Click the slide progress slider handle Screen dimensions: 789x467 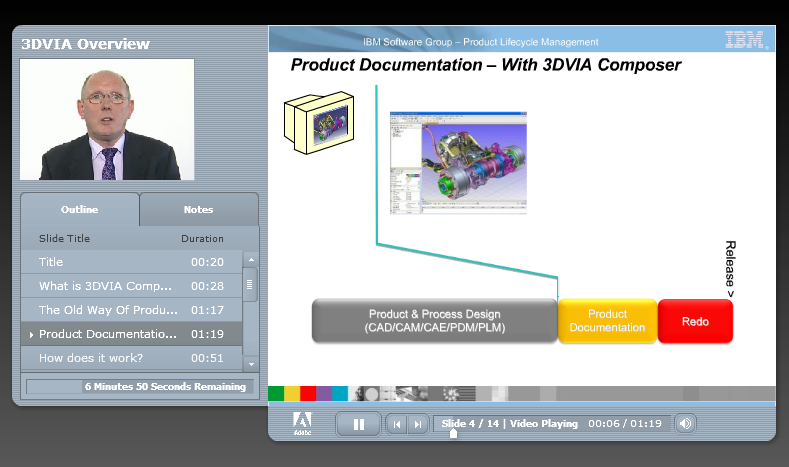[x=453, y=433]
